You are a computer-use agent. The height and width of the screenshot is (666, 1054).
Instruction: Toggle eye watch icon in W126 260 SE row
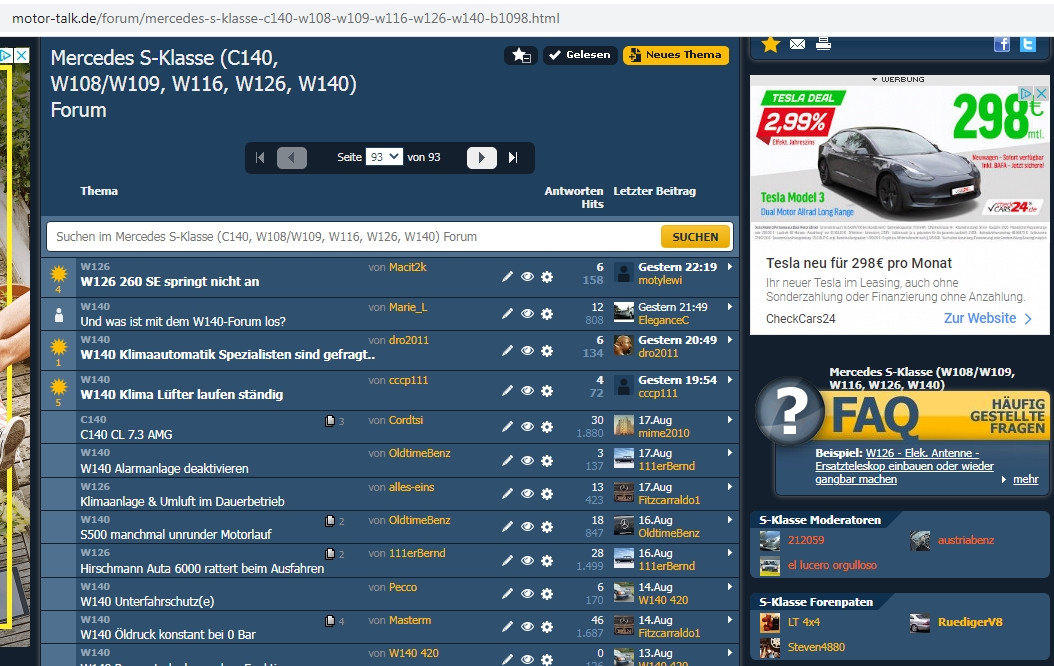point(528,277)
